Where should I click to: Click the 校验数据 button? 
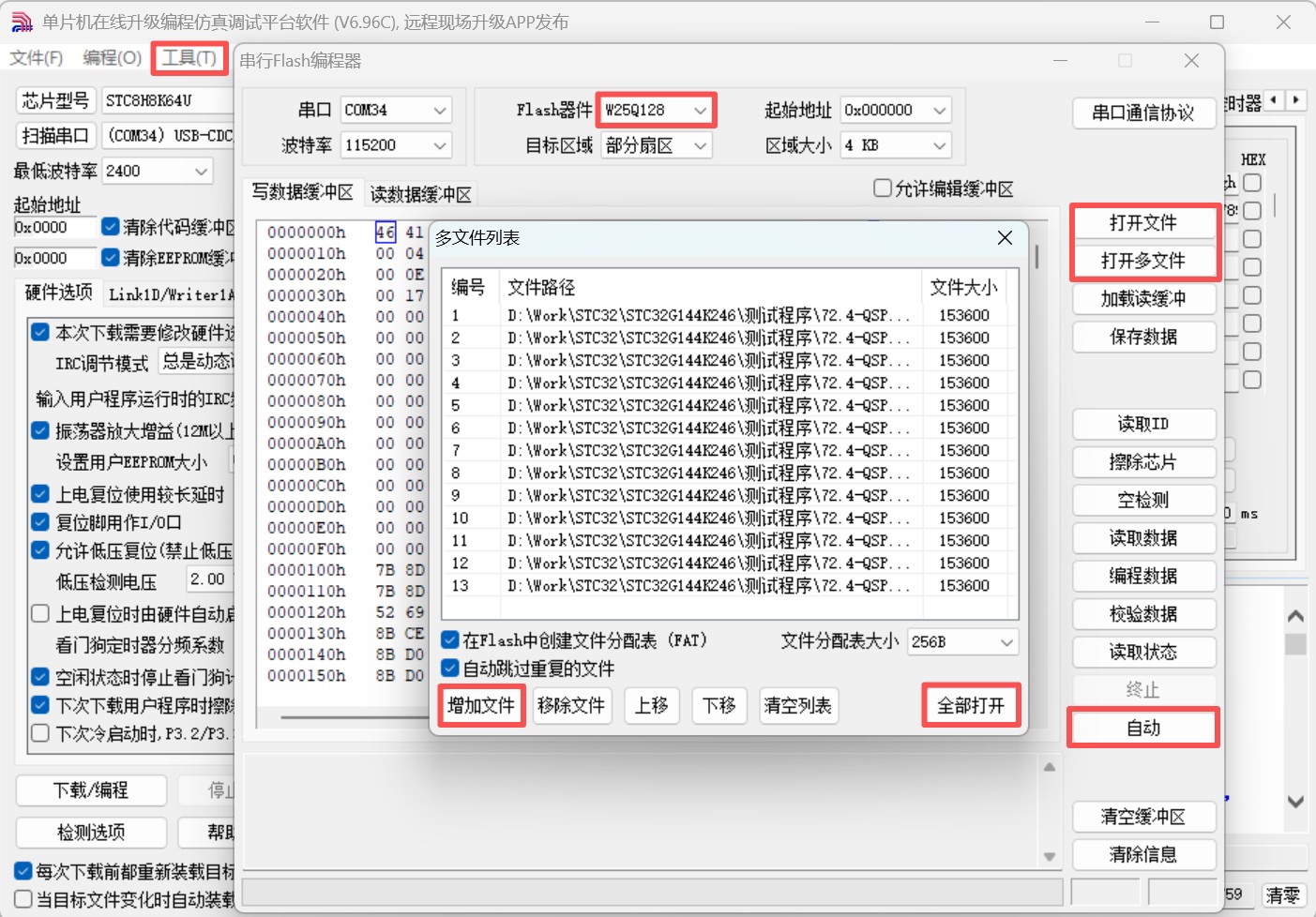(1144, 614)
